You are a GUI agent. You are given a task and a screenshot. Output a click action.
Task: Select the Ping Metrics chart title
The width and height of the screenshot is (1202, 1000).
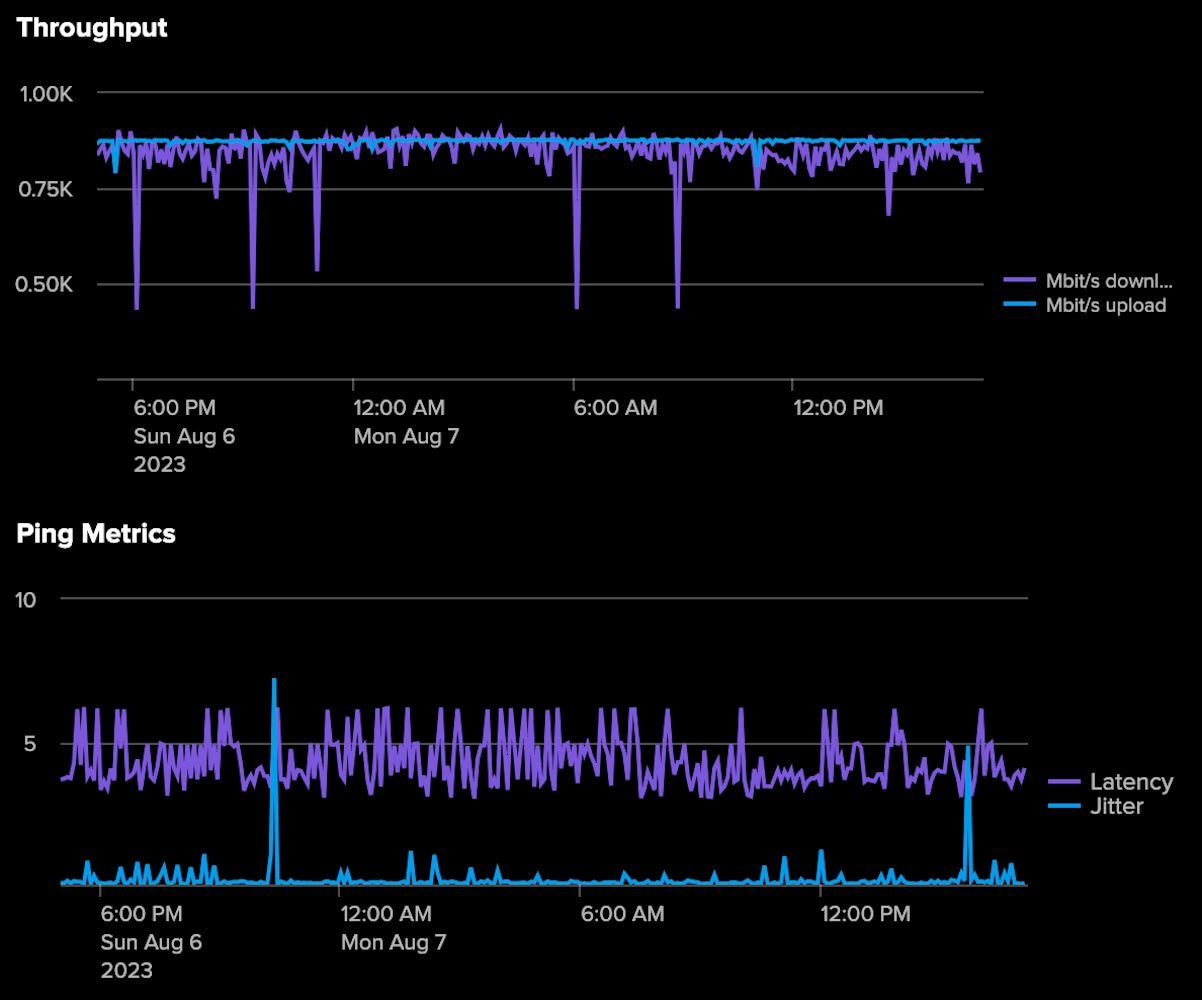[x=96, y=534]
